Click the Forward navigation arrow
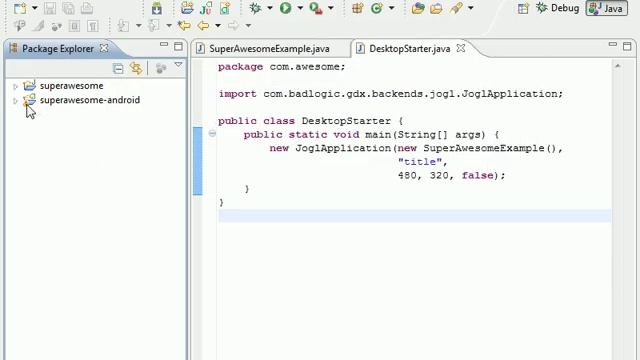Viewport: 640px width, 360px height. (233, 26)
